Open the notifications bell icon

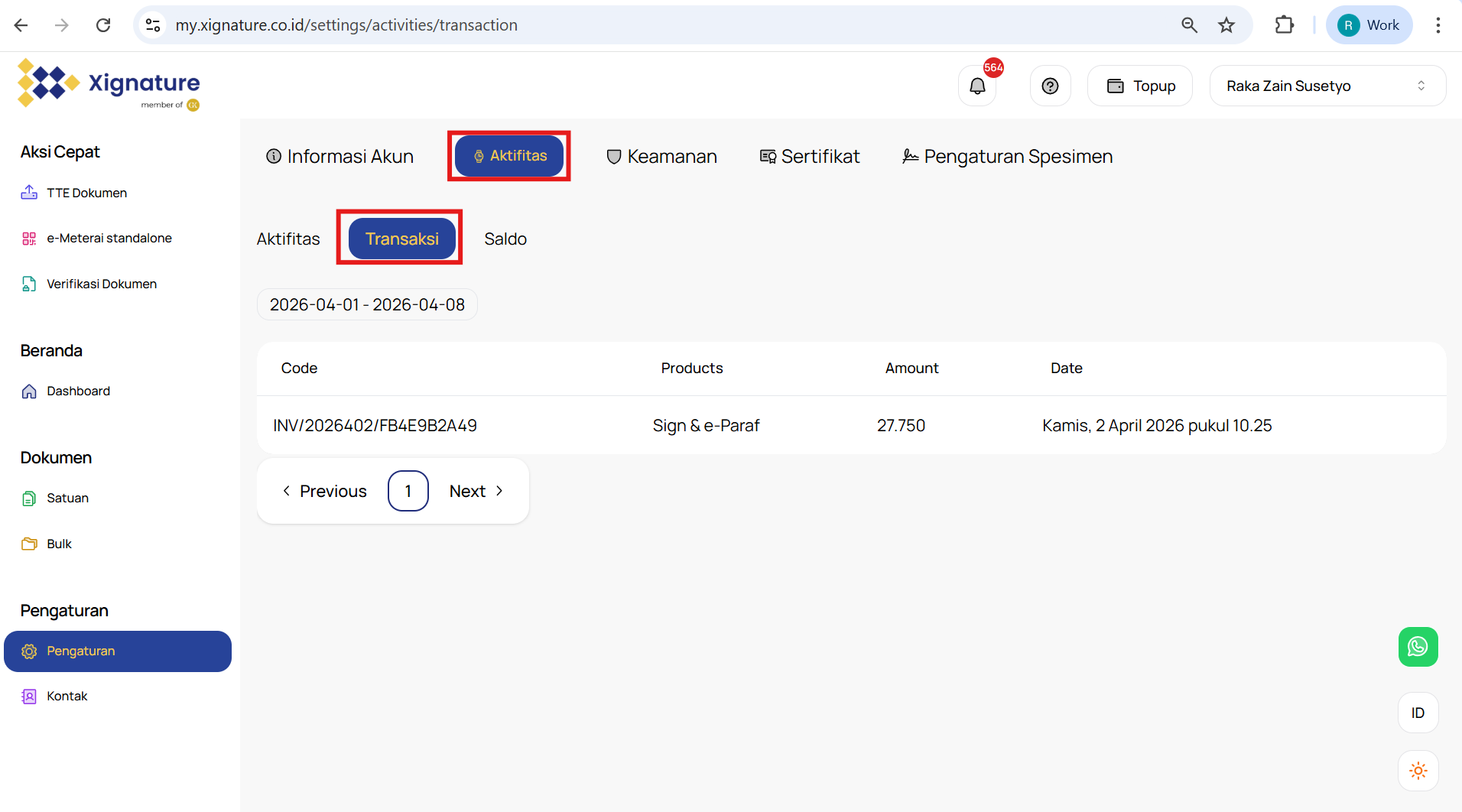pyautogui.click(x=977, y=86)
